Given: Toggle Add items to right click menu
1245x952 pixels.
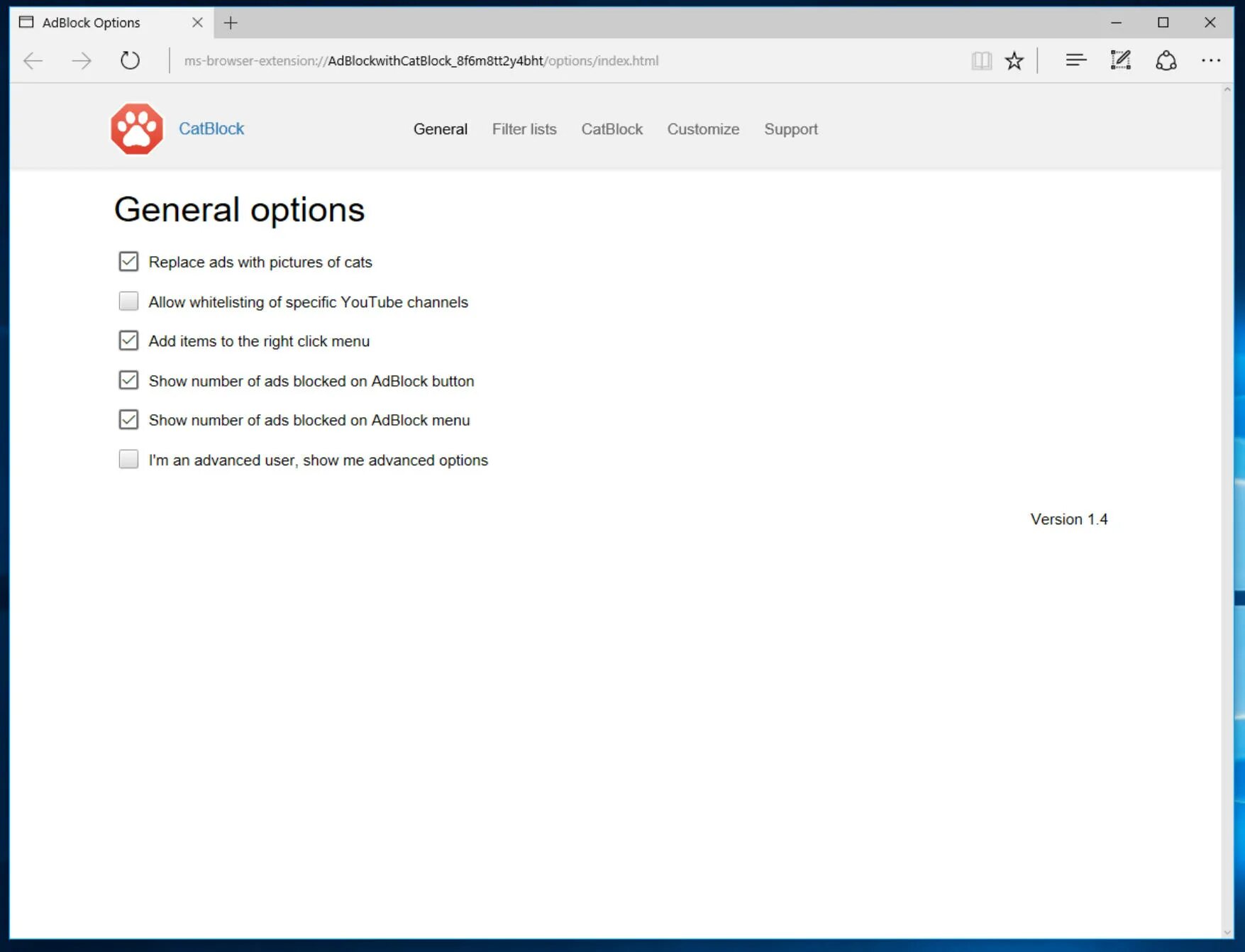Looking at the screenshot, I should click(128, 341).
